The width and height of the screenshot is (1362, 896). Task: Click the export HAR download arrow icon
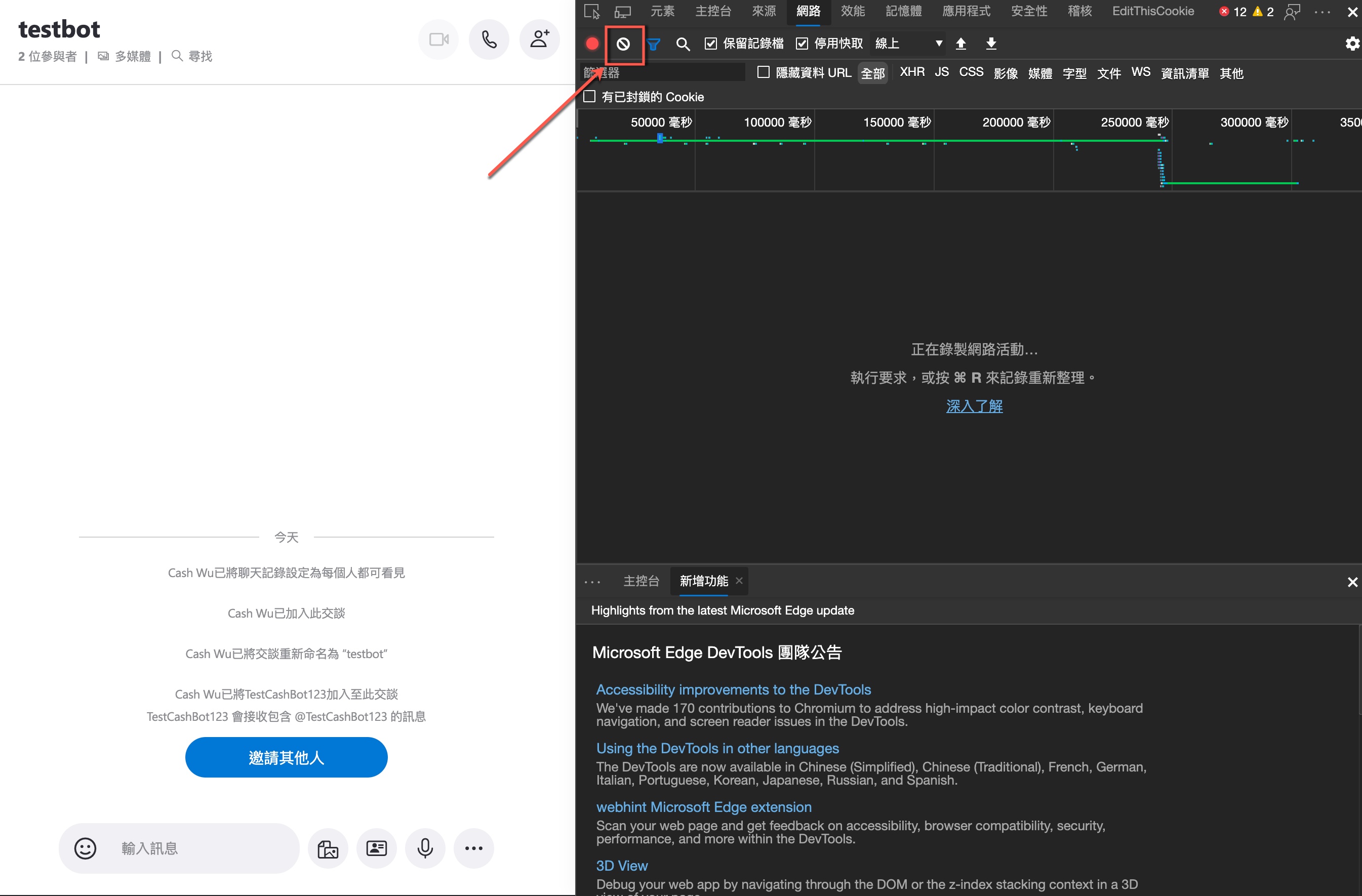(991, 44)
